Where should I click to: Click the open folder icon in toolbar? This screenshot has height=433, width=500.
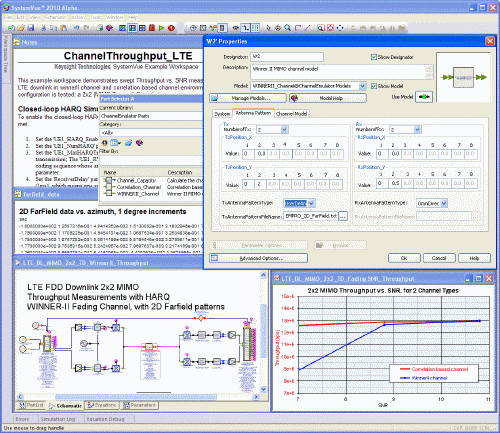click(21, 28)
